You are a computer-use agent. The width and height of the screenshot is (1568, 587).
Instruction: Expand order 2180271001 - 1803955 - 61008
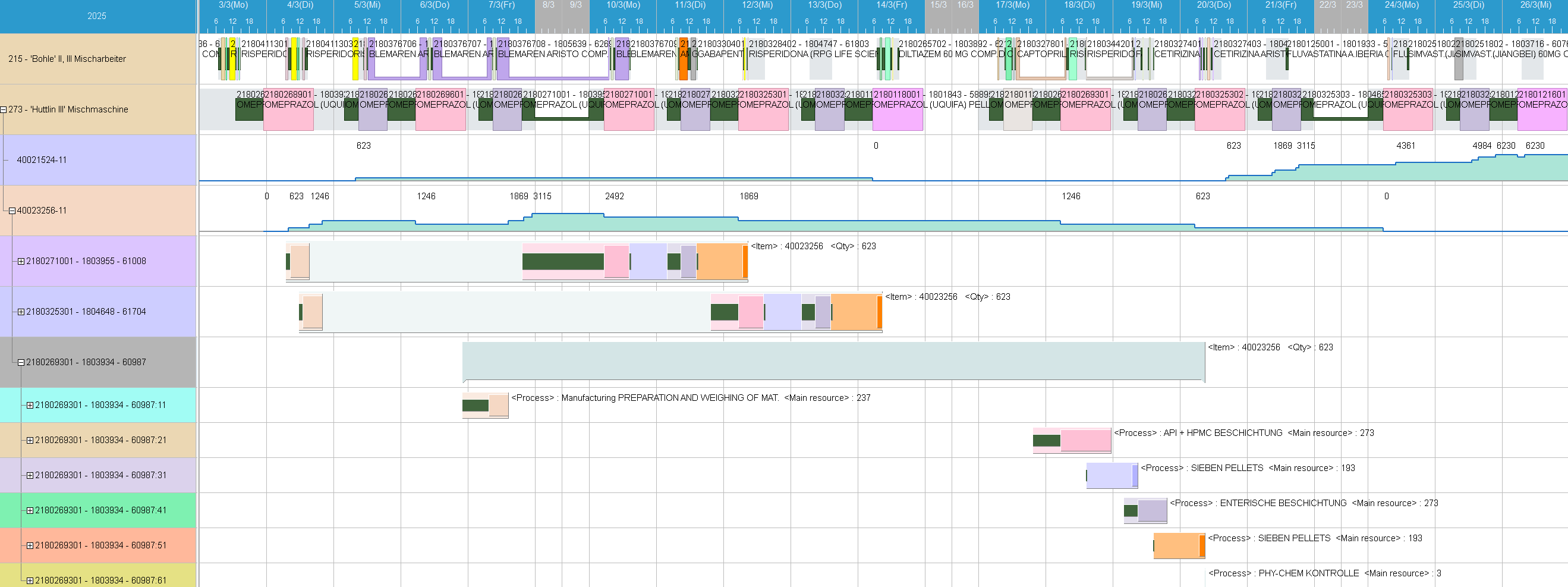[21, 261]
